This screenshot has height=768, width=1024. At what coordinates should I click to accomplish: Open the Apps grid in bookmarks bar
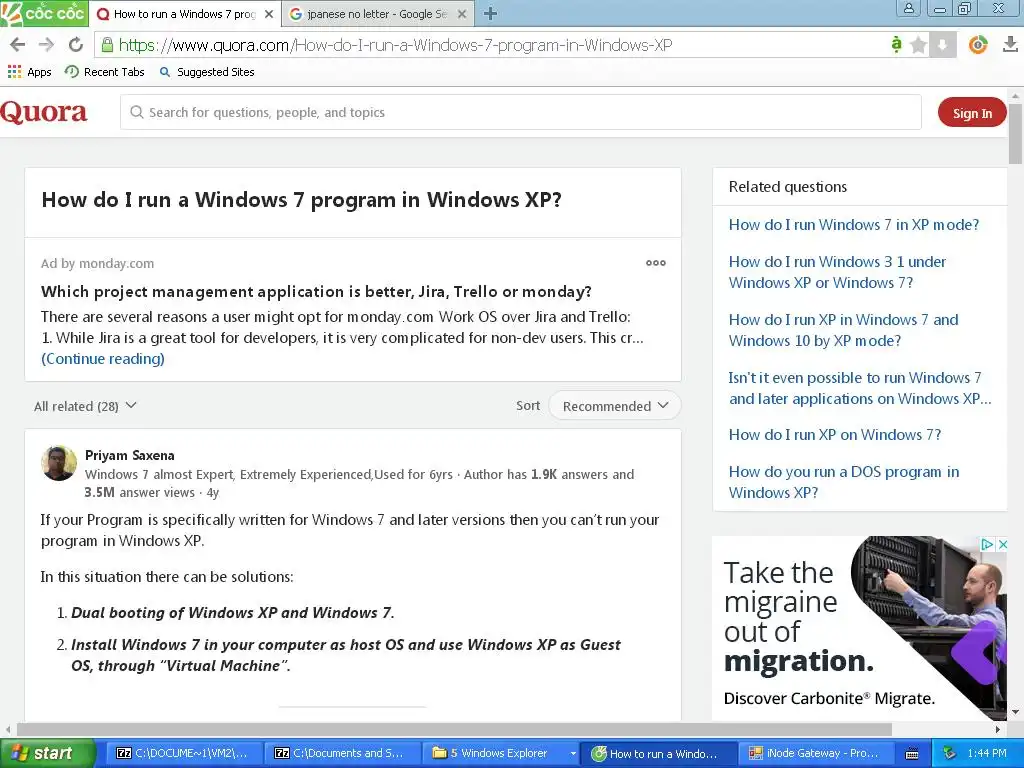coord(29,72)
